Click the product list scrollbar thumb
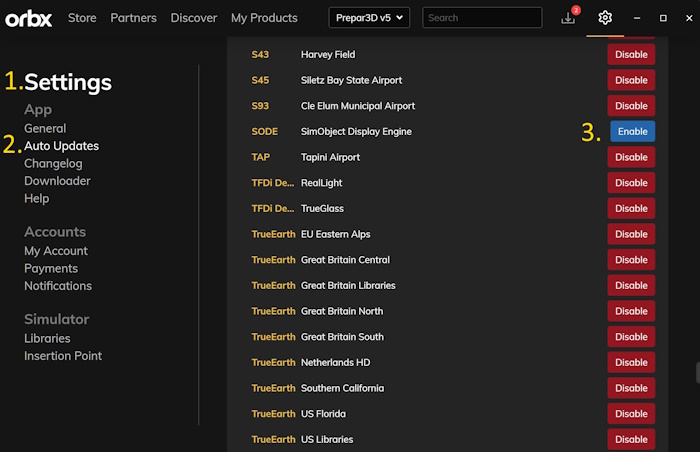 pyautogui.click(x=698, y=373)
